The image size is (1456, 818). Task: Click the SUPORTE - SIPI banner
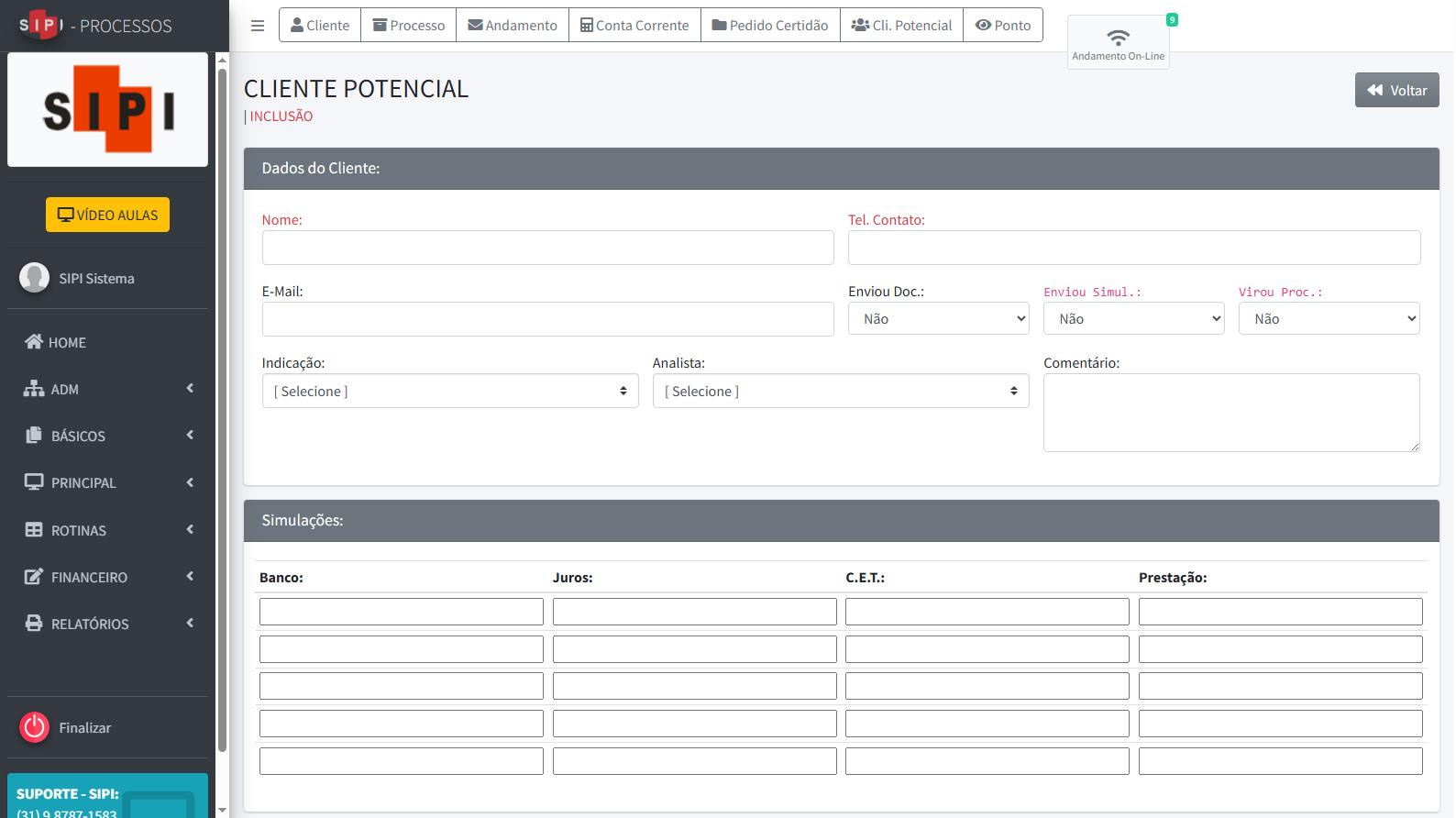pos(108,796)
